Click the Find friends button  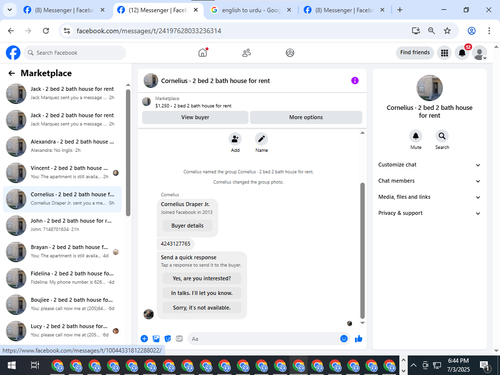click(415, 53)
